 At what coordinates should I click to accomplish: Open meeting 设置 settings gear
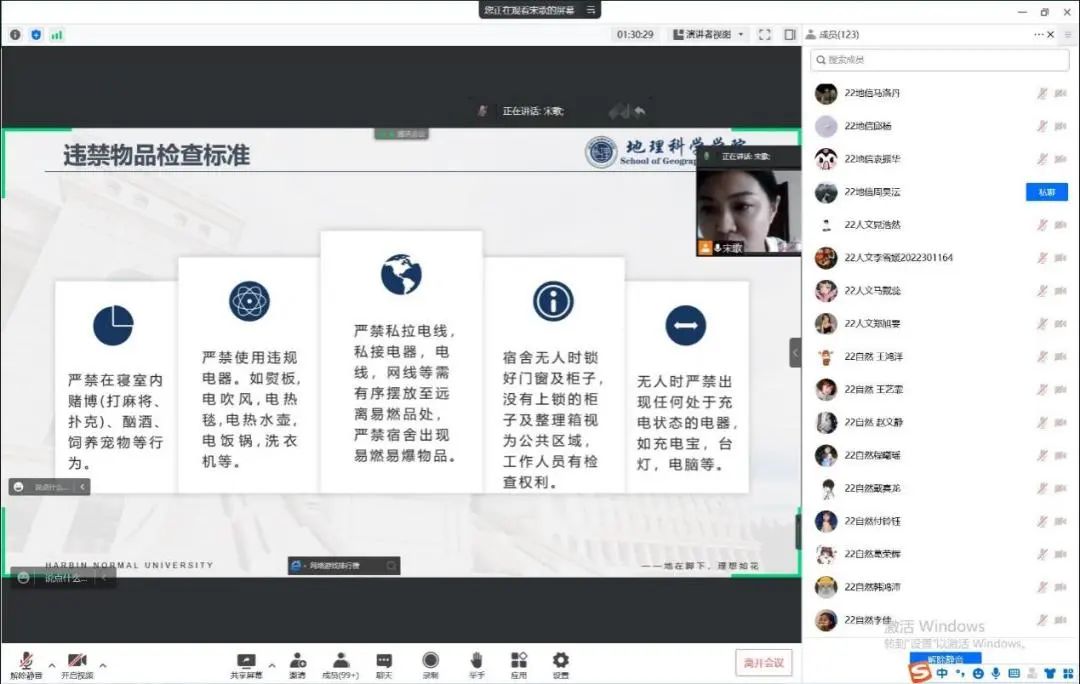coord(561,663)
